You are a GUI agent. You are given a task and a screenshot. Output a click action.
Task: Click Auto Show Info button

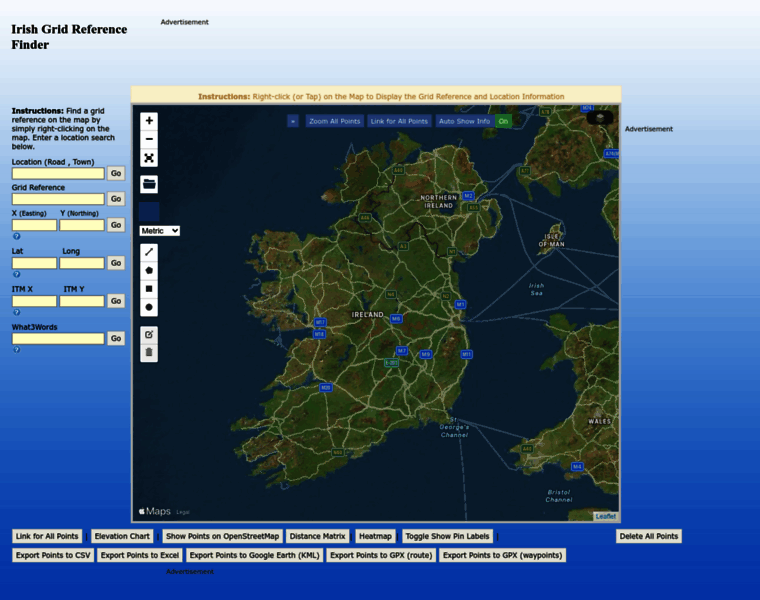pos(464,121)
